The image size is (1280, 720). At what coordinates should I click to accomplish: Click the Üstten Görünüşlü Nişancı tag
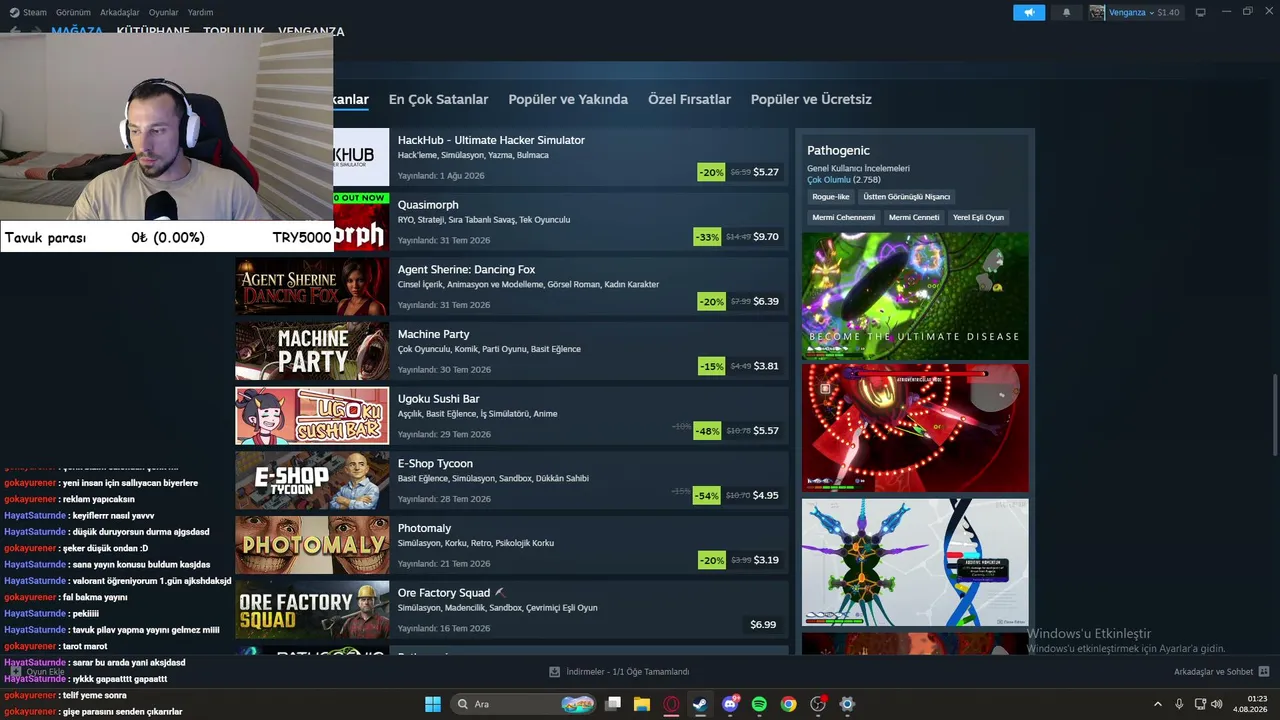click(x=907, y=197)
